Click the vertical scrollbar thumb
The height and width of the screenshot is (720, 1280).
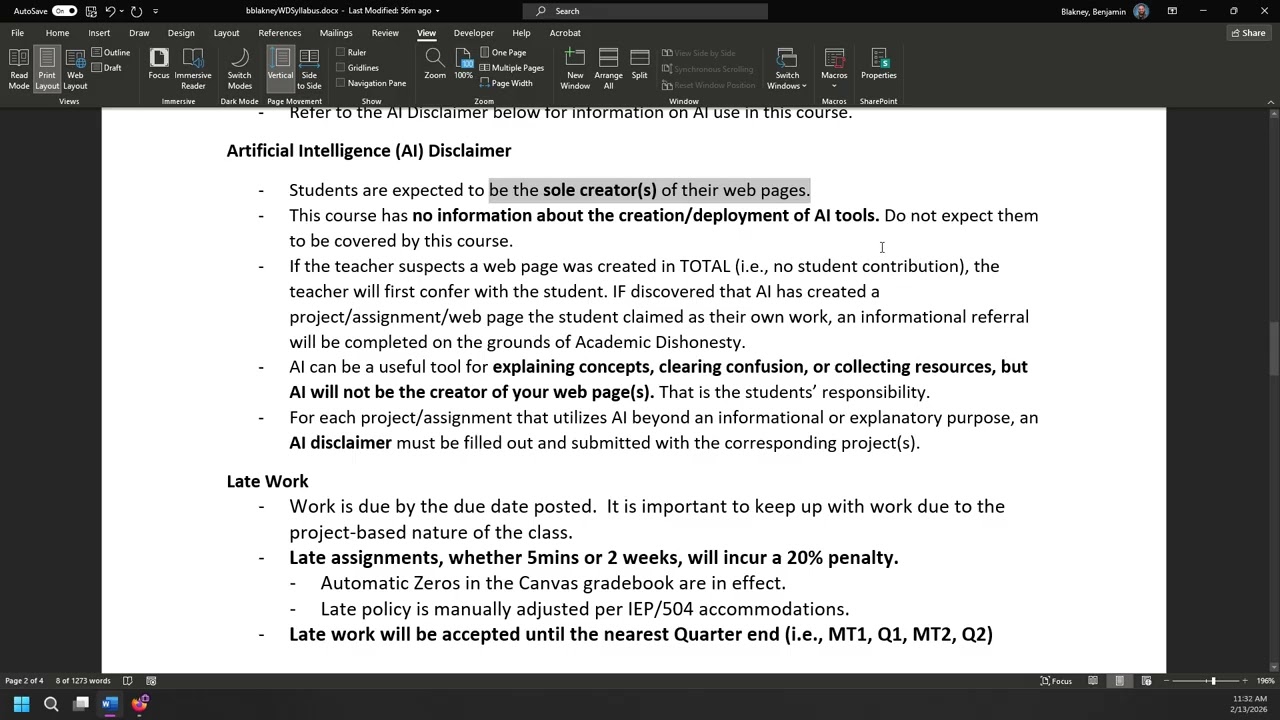pyautogui.click(x=1273, y=348)
